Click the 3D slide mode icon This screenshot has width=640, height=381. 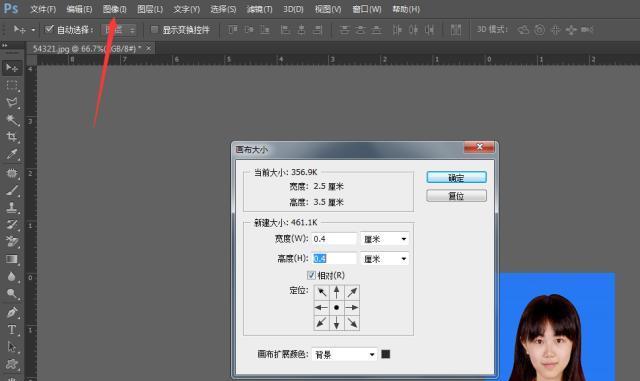(x=571, y=30)
